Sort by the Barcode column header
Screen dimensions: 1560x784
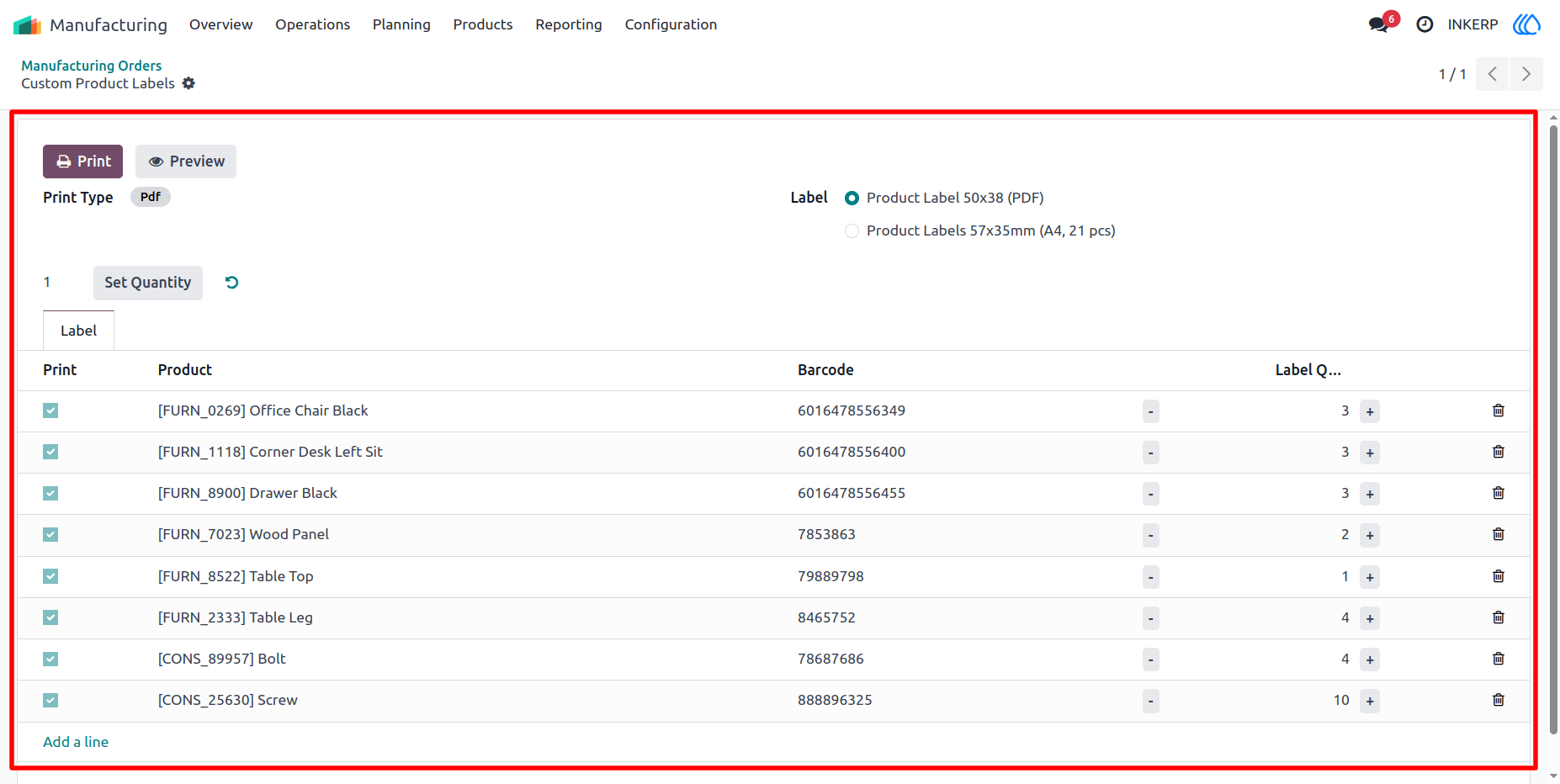[x=825, y=370]
